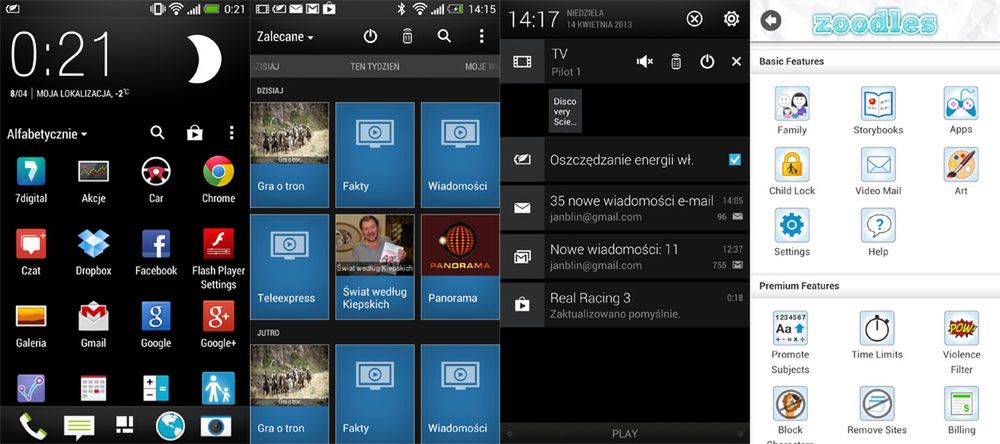This screenshot has width=1000, height=444.
Task: Open Billing in Zoodles
Action: (x=961, y=411)
